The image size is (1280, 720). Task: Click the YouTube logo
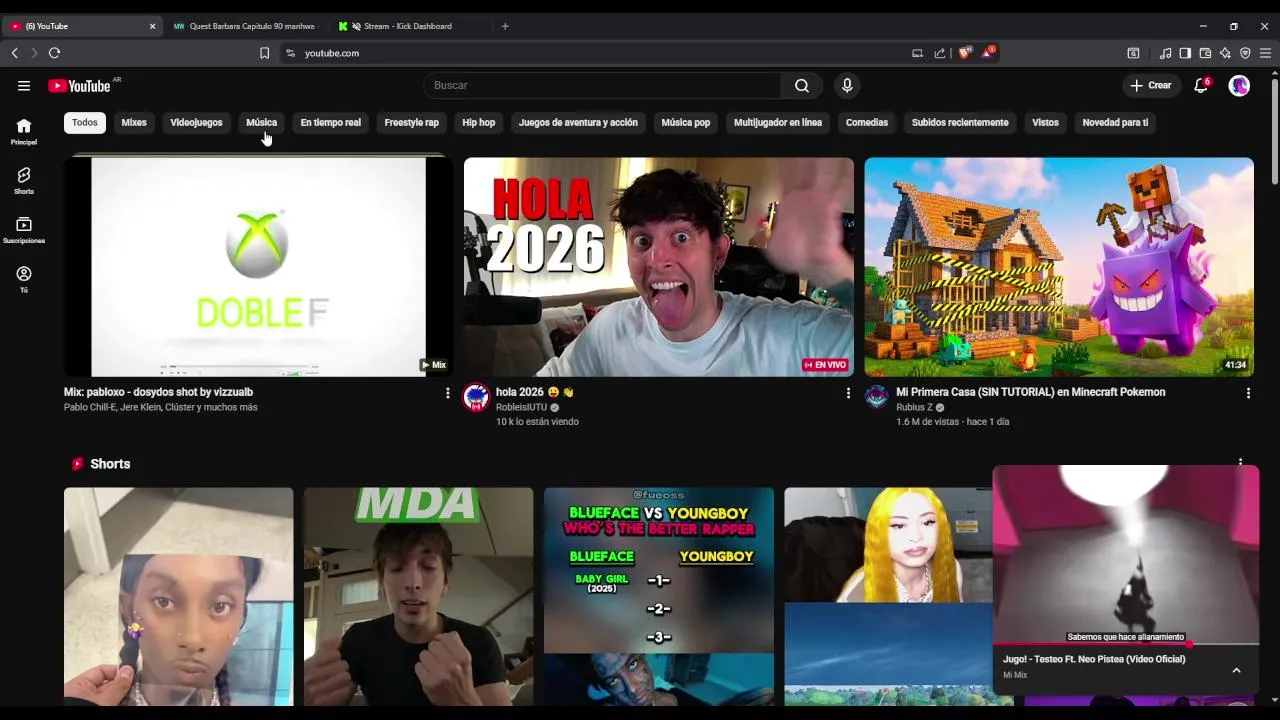tap(79, 86)
